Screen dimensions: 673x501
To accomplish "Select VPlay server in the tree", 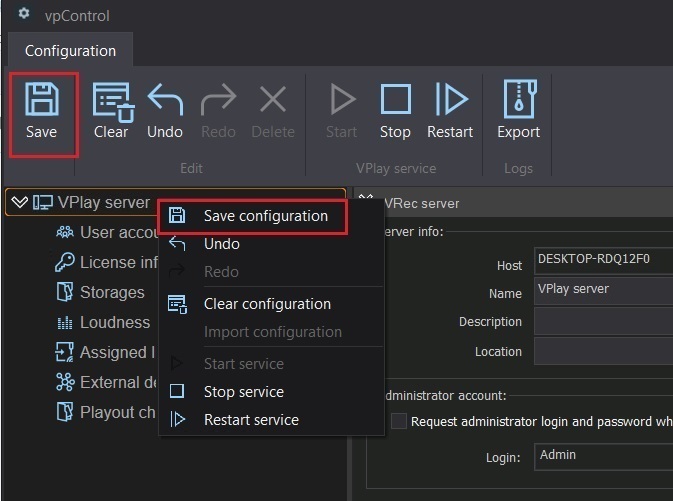I will coord(104,202).
